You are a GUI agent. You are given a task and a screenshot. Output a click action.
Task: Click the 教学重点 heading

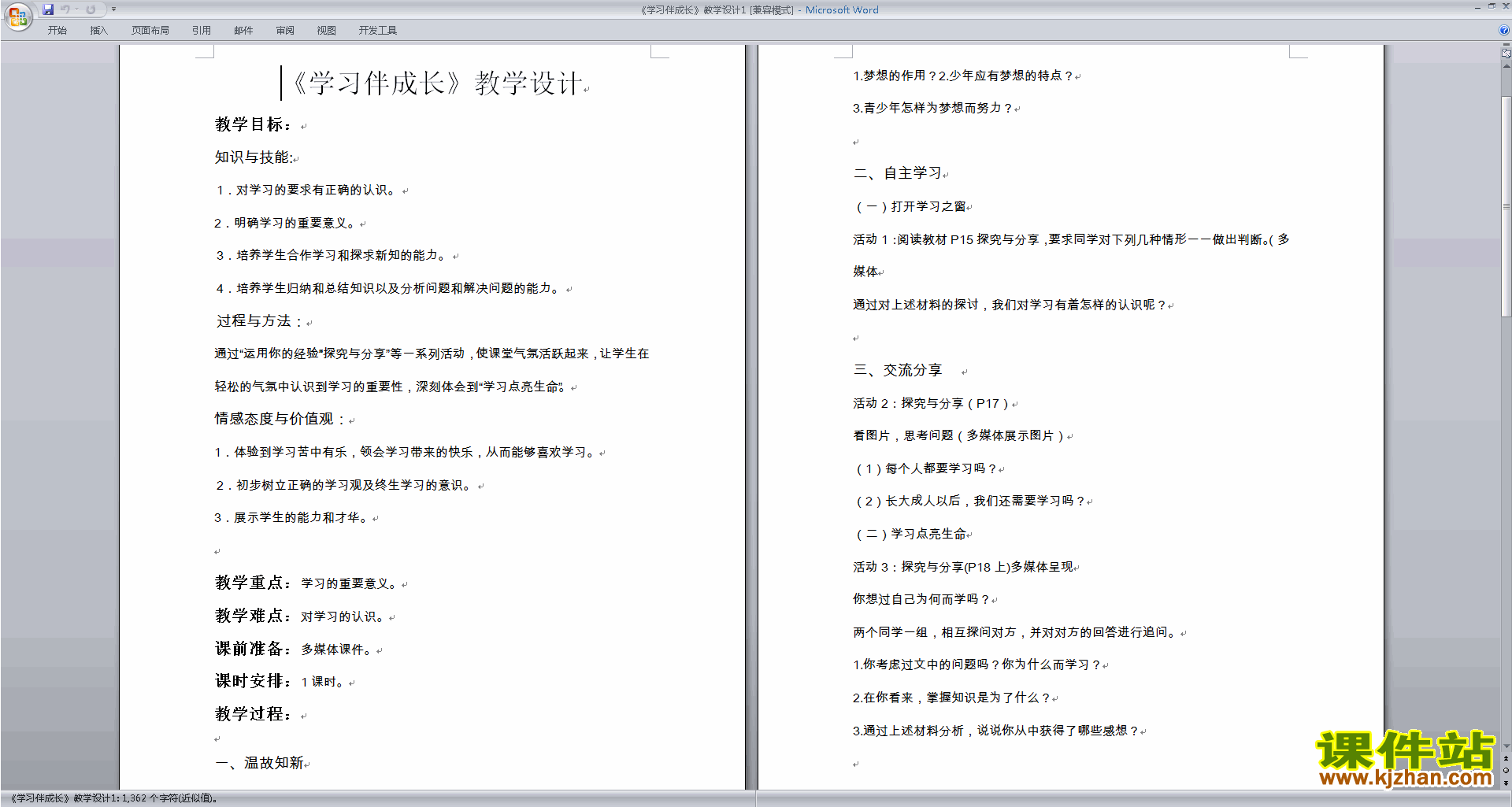pos(253,583)
